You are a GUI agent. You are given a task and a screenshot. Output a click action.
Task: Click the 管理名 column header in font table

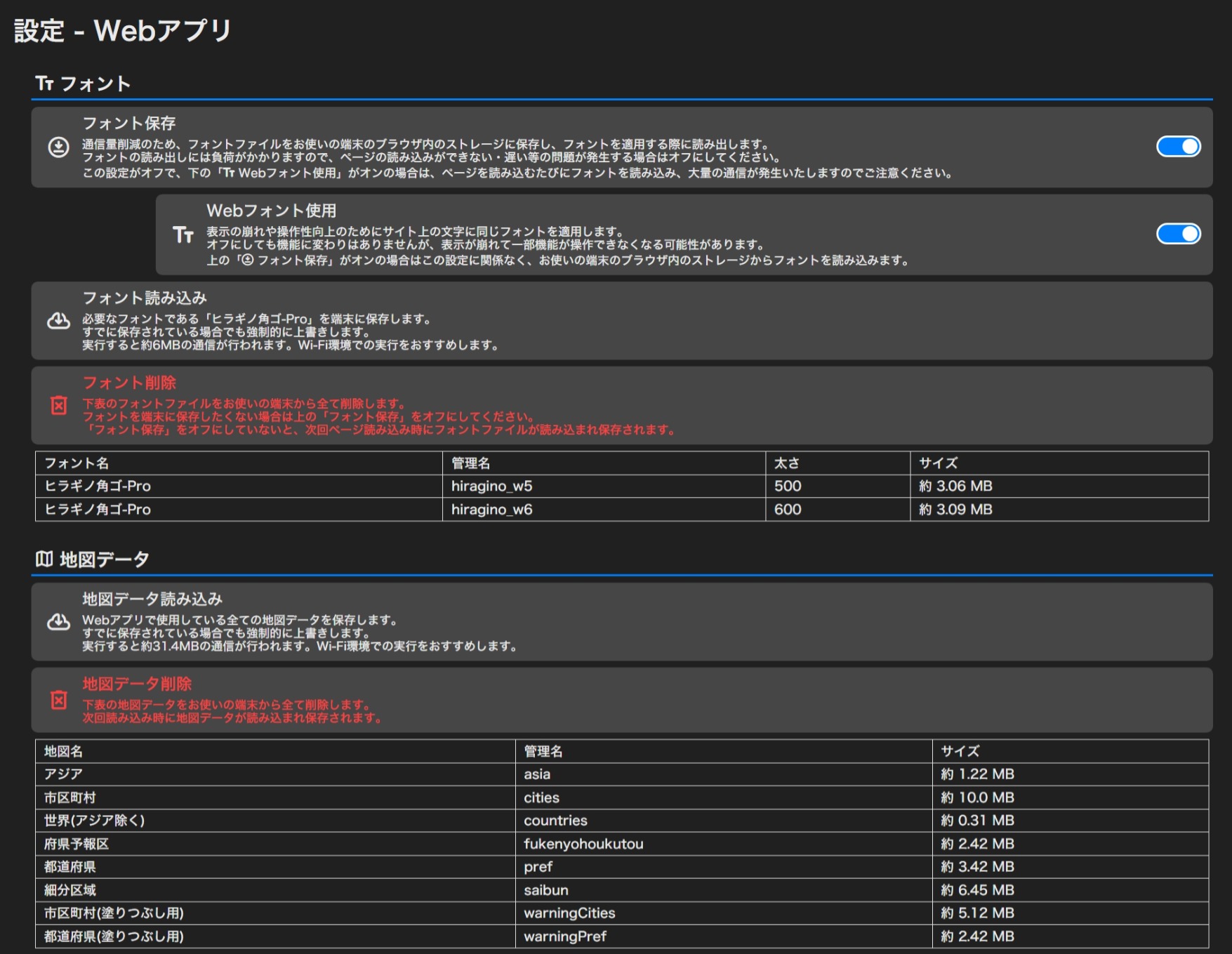coord(470,463)
